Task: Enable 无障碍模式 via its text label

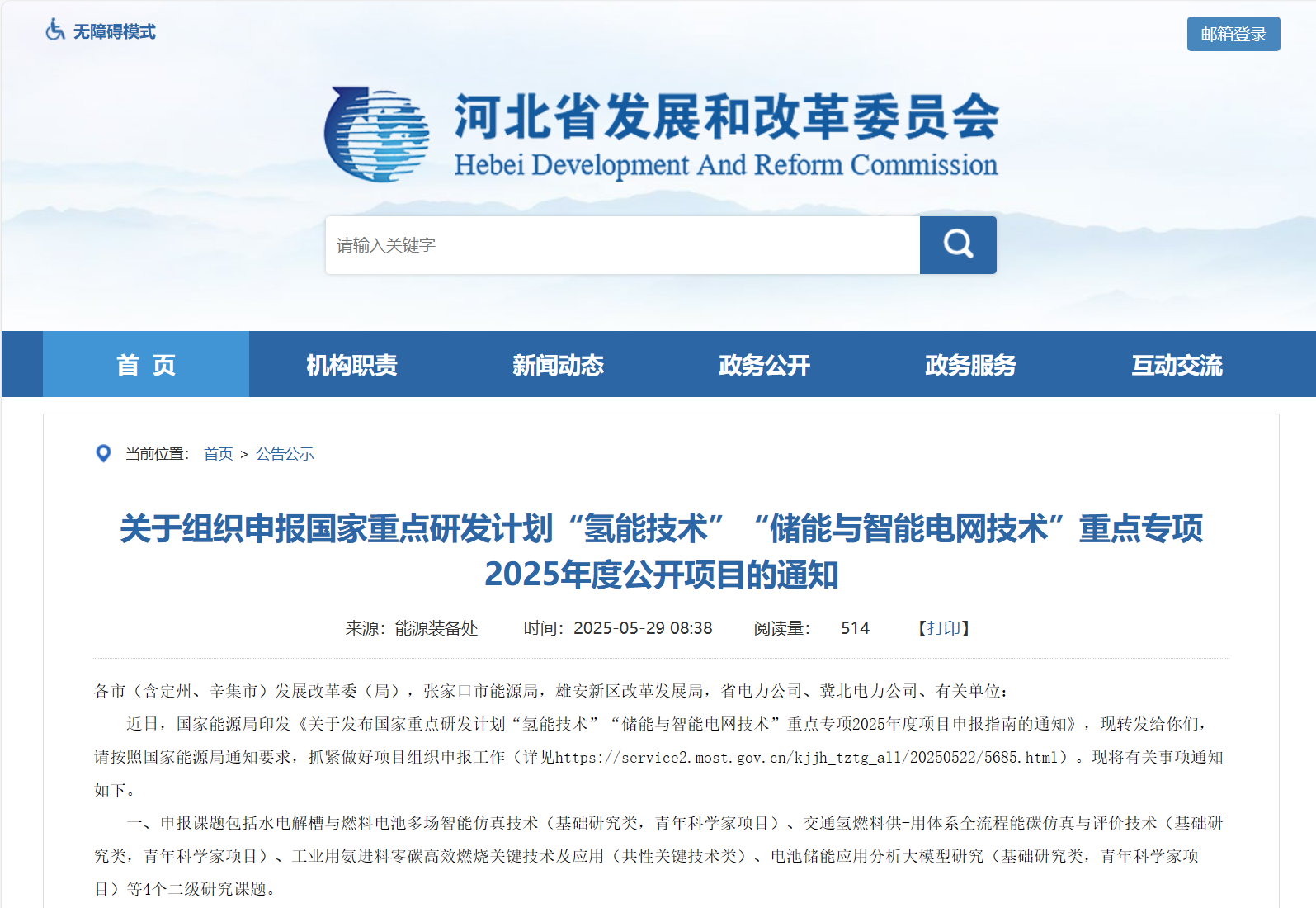Action: pos(114,32)
